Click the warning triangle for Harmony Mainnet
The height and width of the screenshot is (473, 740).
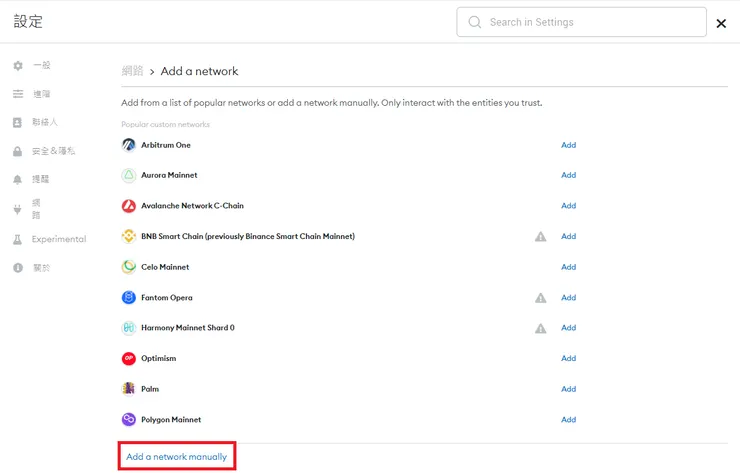tap(540, 328)
